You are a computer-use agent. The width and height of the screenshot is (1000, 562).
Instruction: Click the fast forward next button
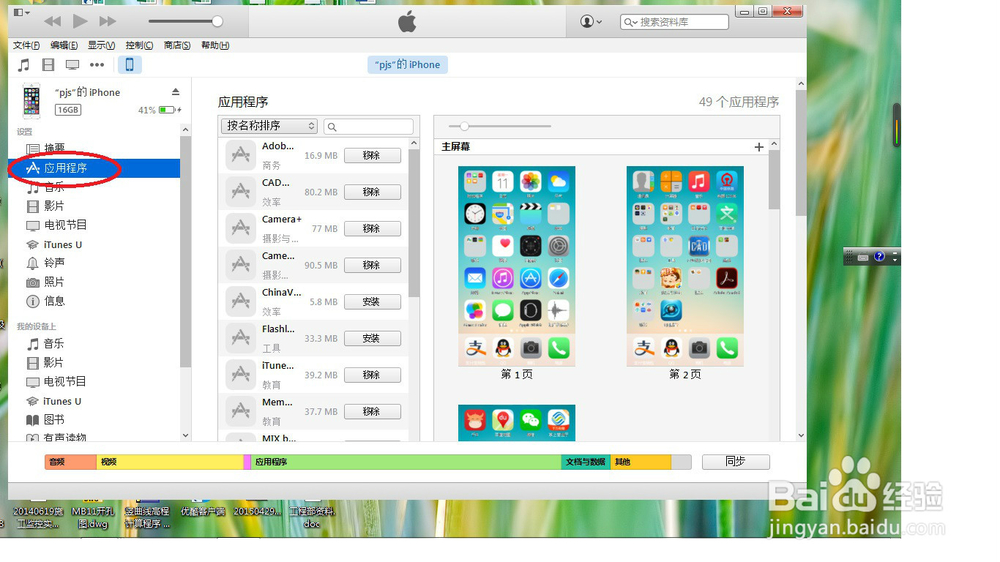[x=107, y=22]
